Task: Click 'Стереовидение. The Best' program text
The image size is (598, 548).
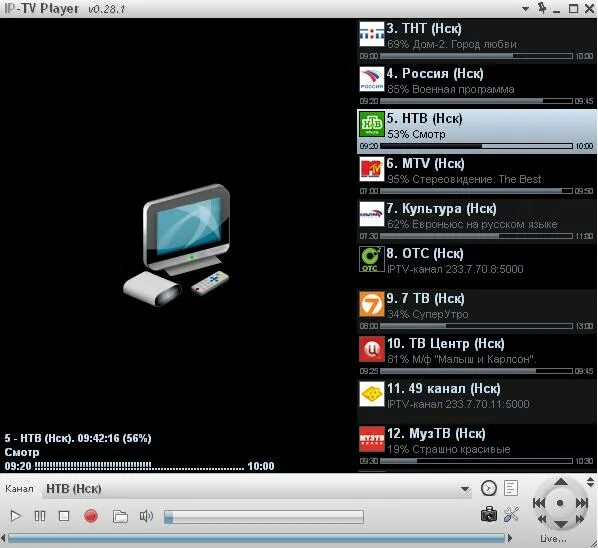Action: click(476, 179)
